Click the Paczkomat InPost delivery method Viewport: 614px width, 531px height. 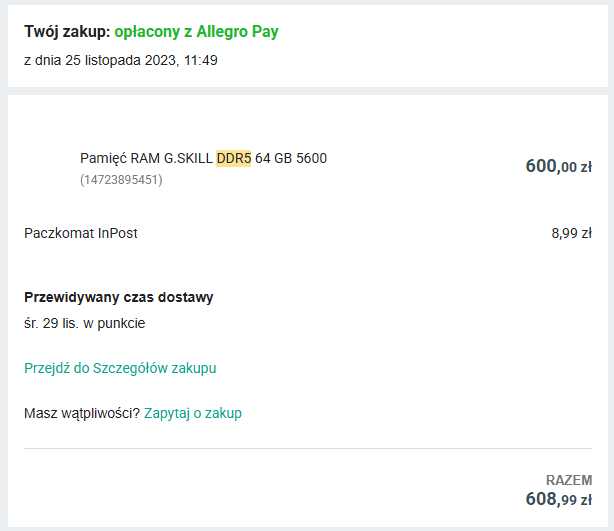tap(81, 233)
